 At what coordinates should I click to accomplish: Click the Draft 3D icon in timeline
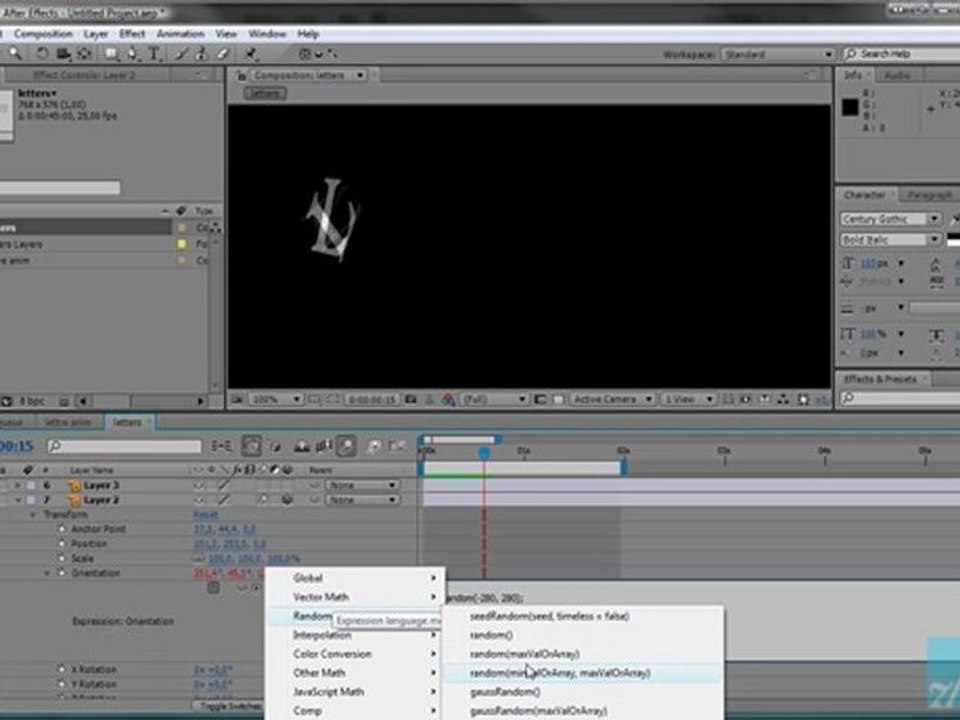(x=277, y=446)
